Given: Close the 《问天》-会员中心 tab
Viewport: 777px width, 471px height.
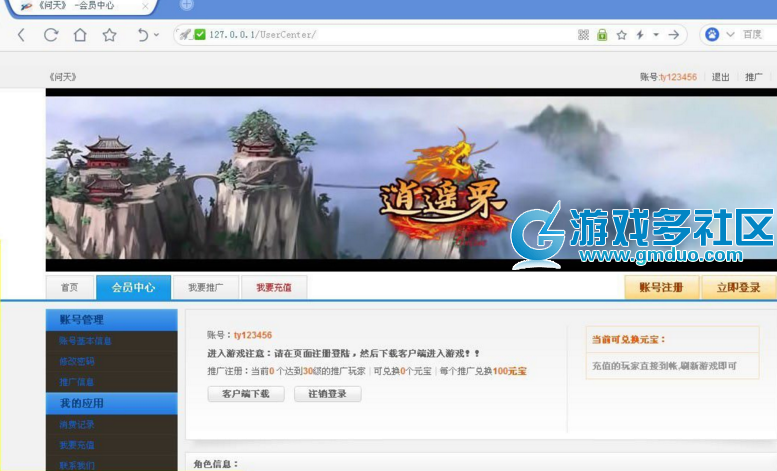Looking at the screenshot, I should point(145,6).
